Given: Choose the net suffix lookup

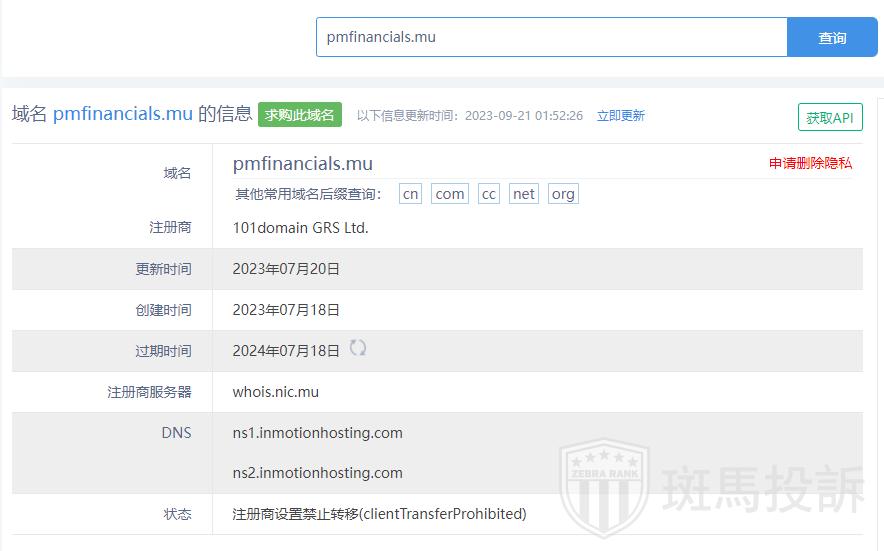Looking at the screenshot, I should pyautogui.click(x=524, y=194).
